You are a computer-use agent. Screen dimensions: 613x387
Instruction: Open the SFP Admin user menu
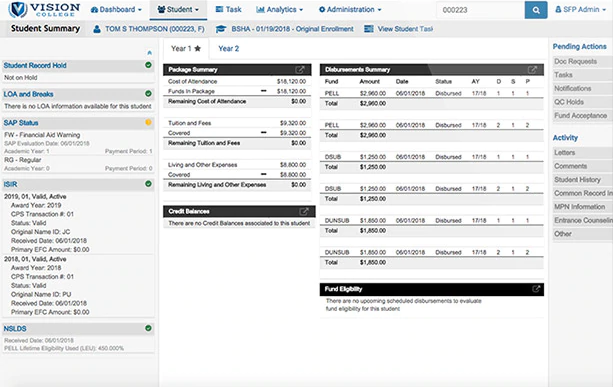(x=581, y=9)
